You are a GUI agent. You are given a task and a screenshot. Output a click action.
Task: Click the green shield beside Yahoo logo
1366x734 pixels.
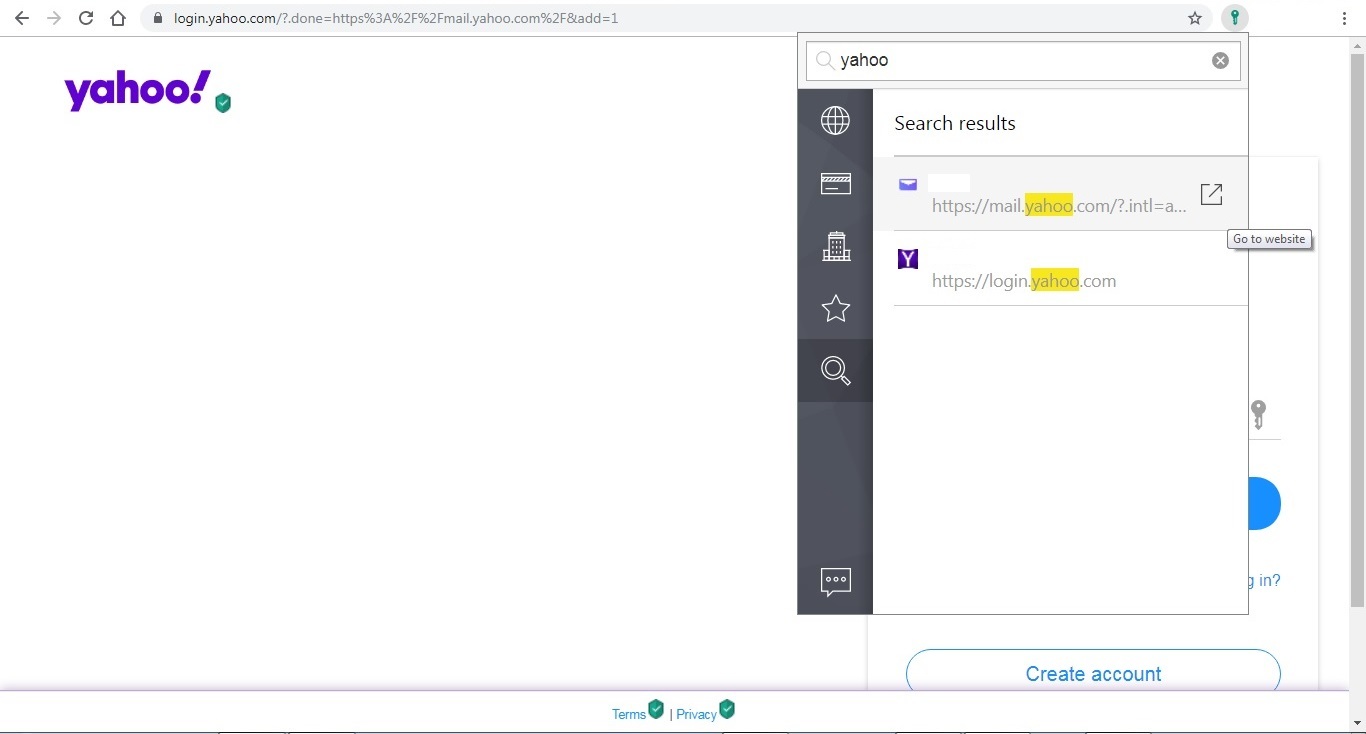223,103
